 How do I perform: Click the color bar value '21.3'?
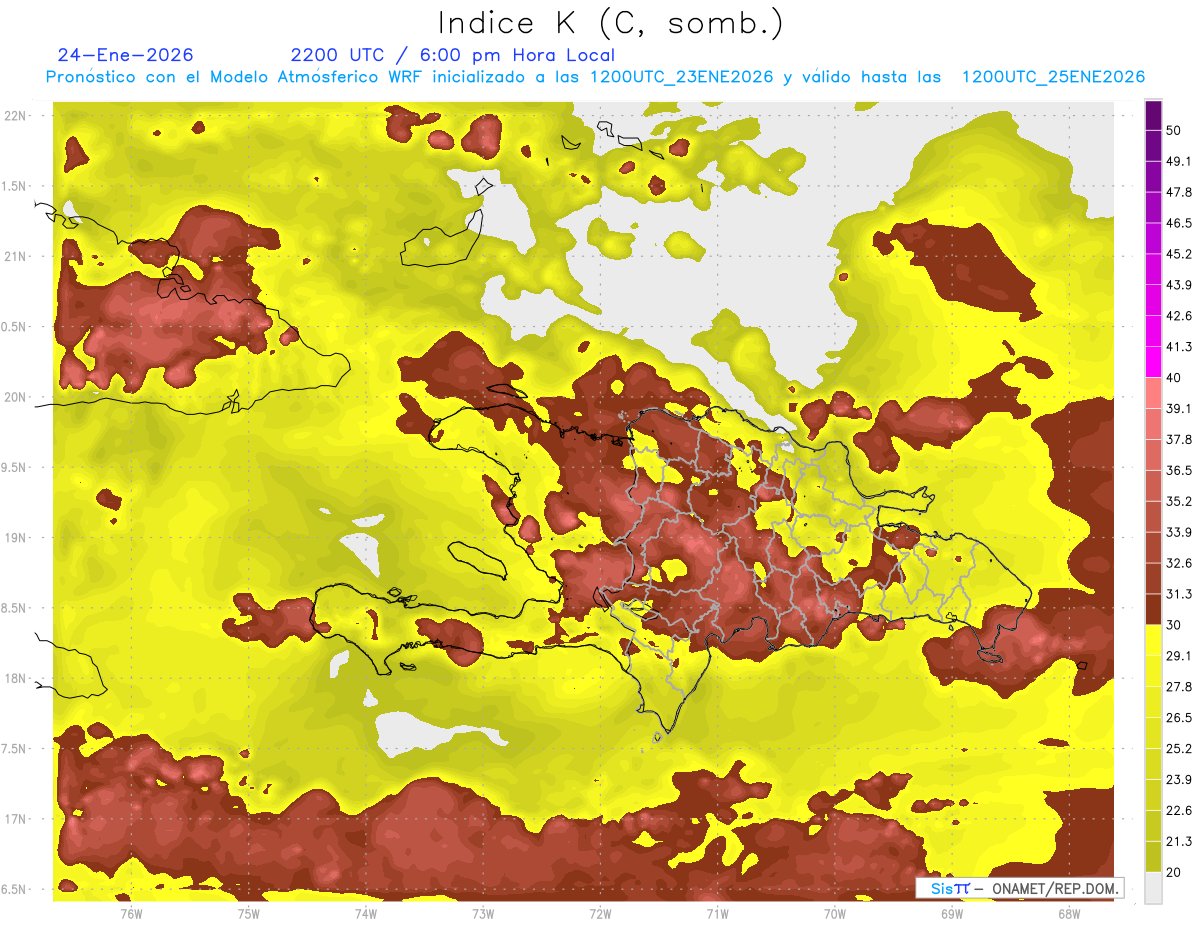tap(1179, 842)
